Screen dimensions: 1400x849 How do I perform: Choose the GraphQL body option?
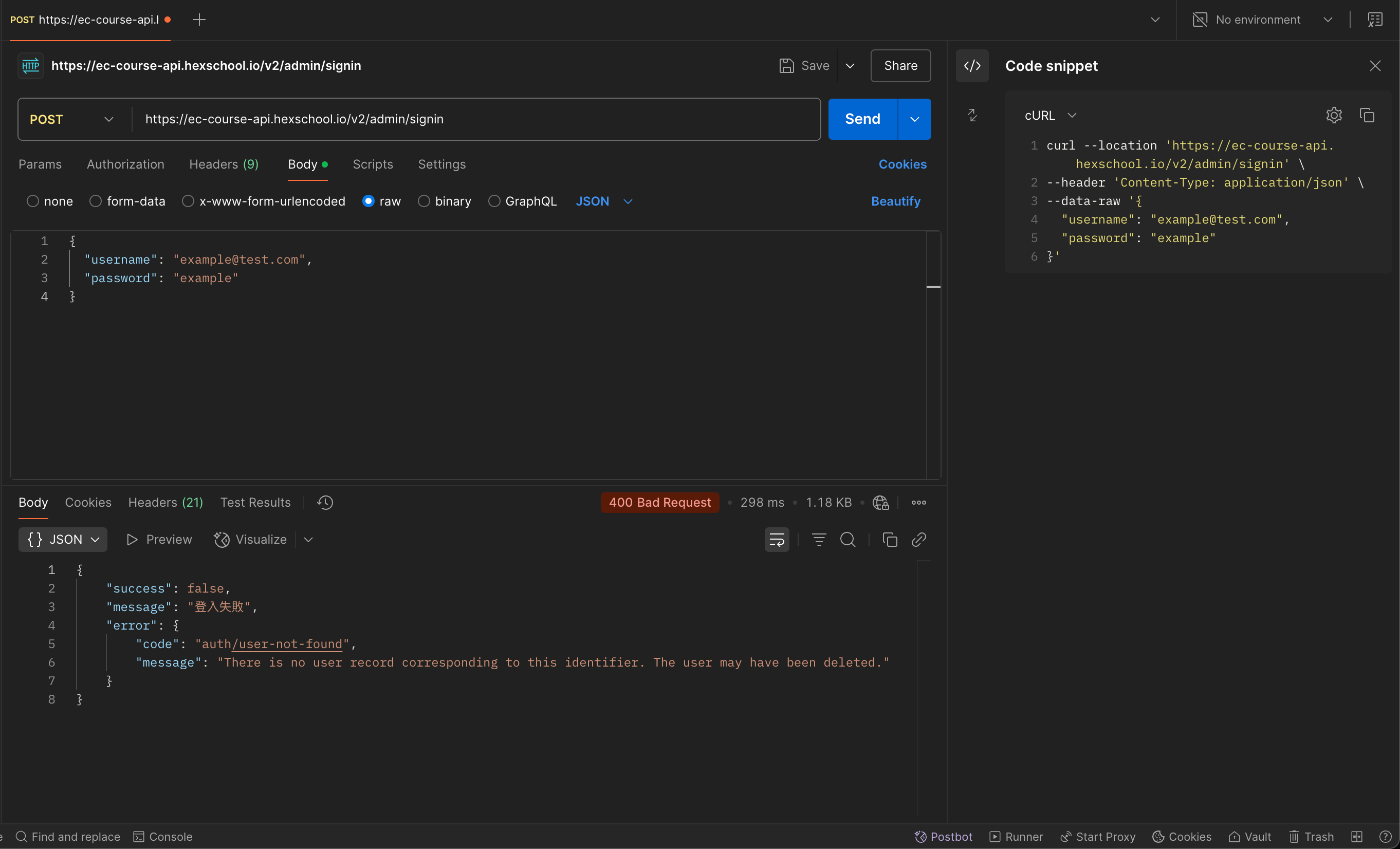pyautogui.click(x=494, y=201)
